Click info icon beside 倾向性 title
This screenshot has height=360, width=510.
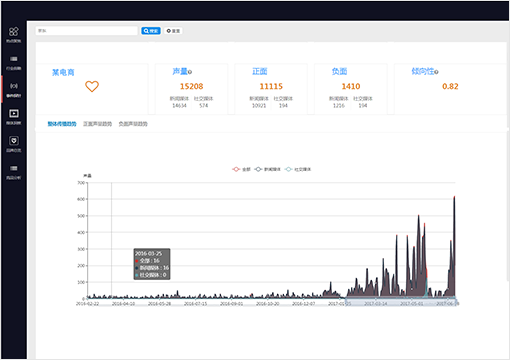pos(436,72)
